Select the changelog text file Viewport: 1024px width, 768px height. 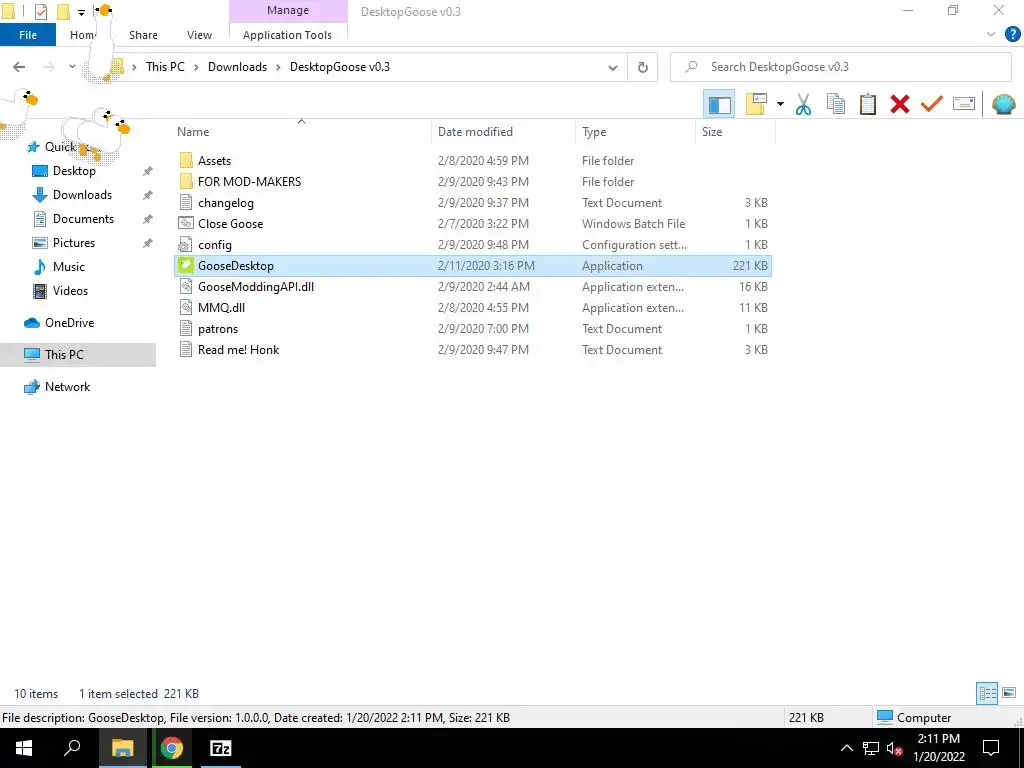(x=225, y=203)
